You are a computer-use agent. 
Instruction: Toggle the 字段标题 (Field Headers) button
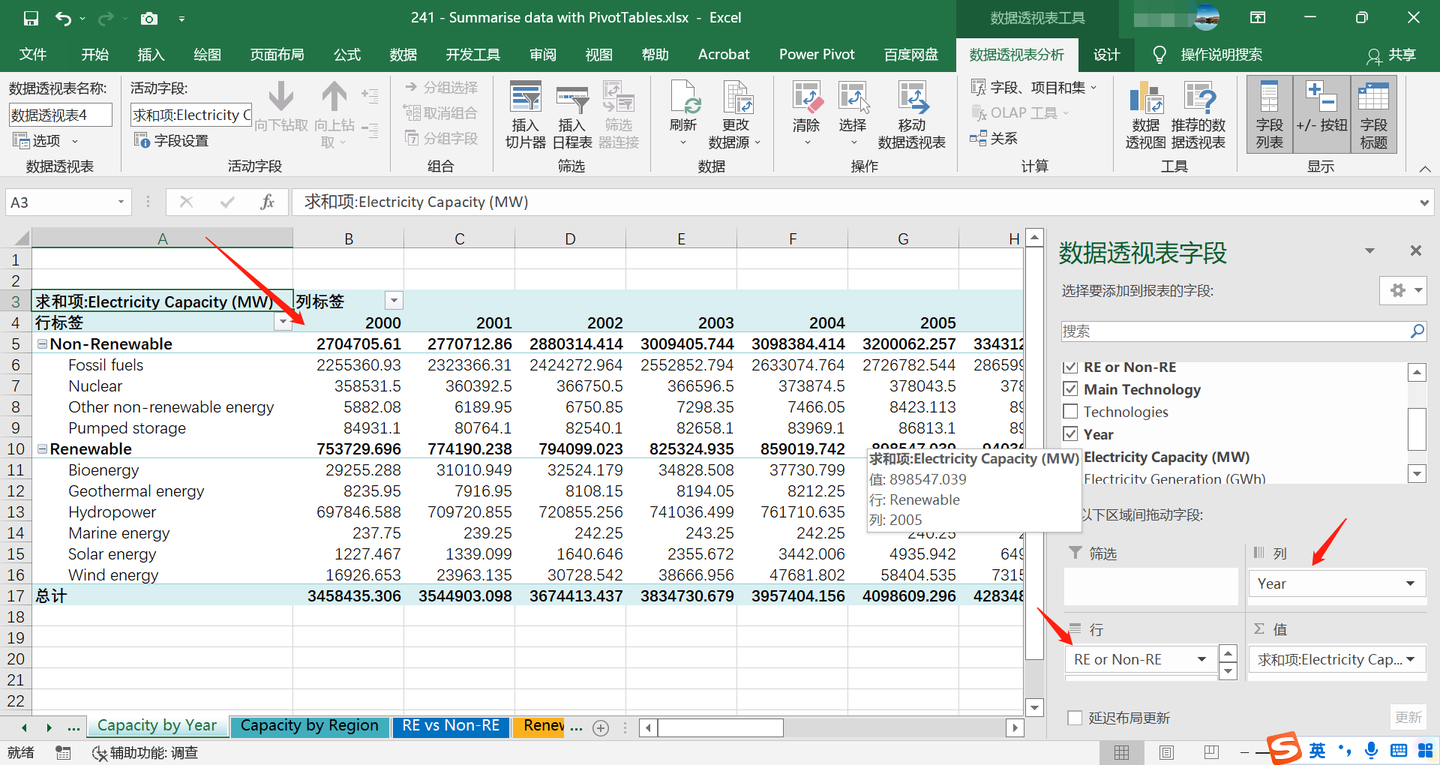1373,116
